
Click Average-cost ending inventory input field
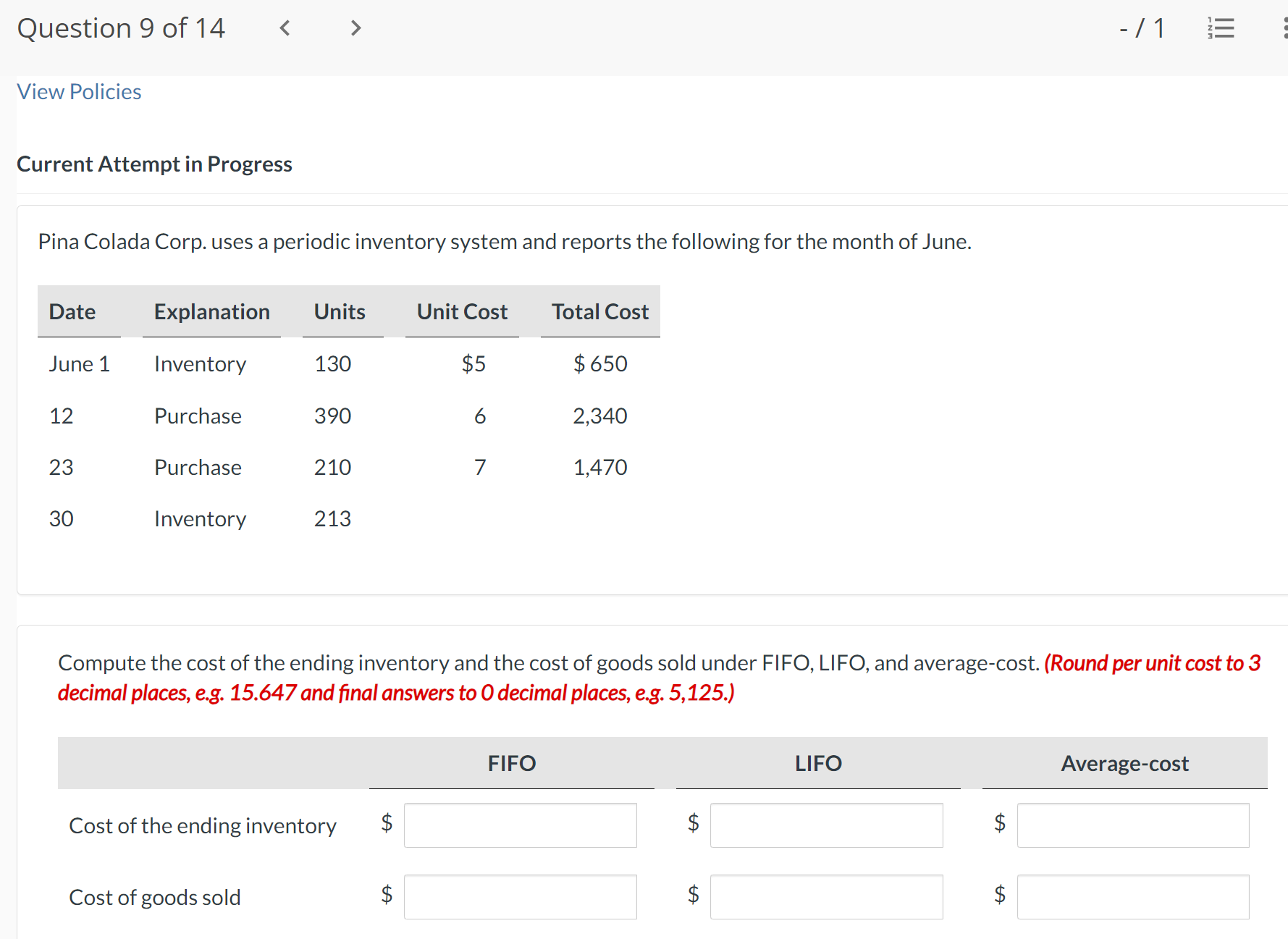pyautogui.click(x=1133, y=825)
